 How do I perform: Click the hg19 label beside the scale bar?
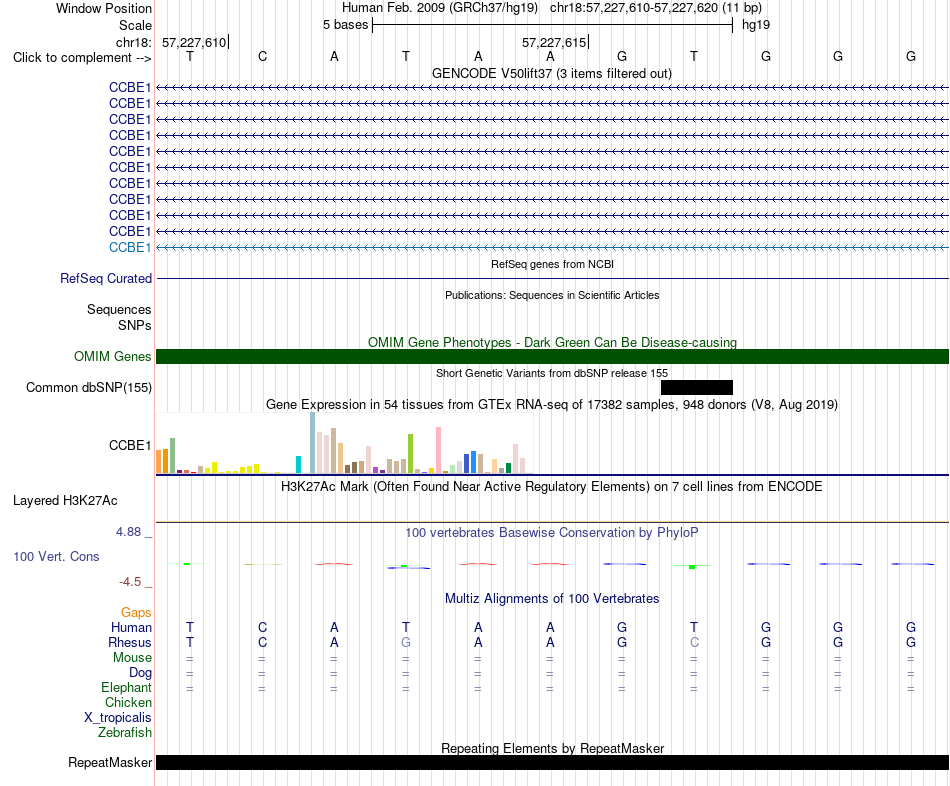pos(756,25)
